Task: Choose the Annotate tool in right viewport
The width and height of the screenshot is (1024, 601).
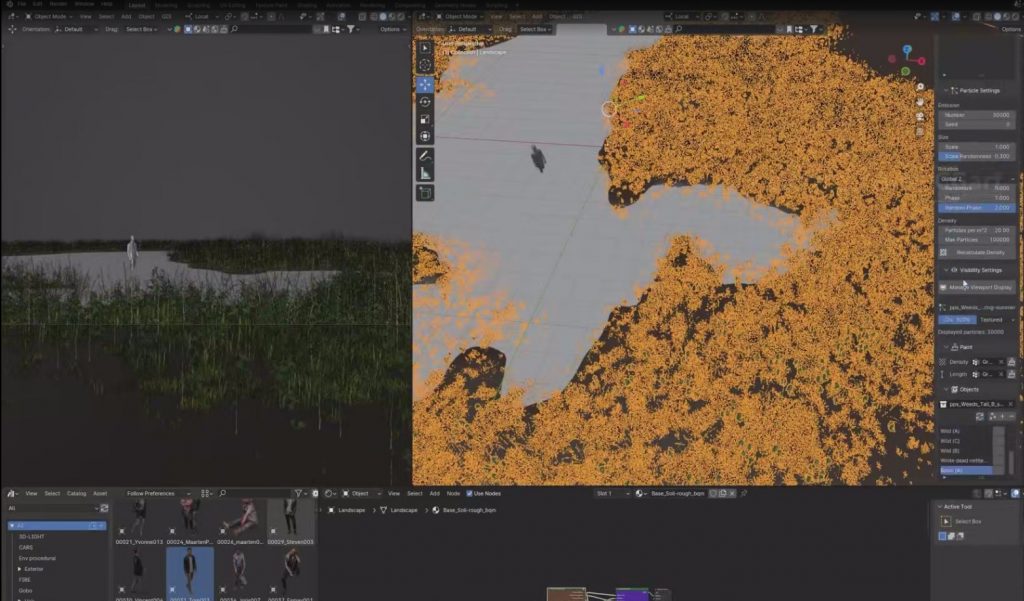Action: (425, 156)
